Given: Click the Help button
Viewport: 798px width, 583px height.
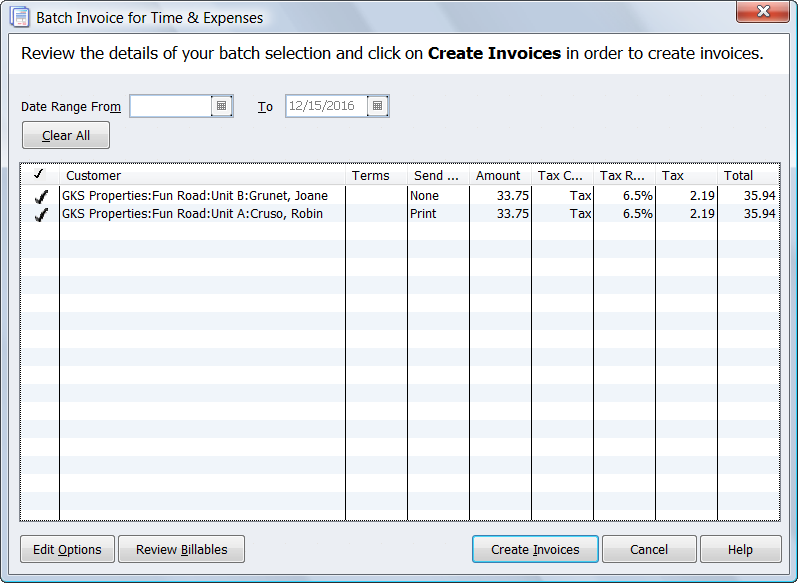Looking at the screenshot, I should 740,549.
